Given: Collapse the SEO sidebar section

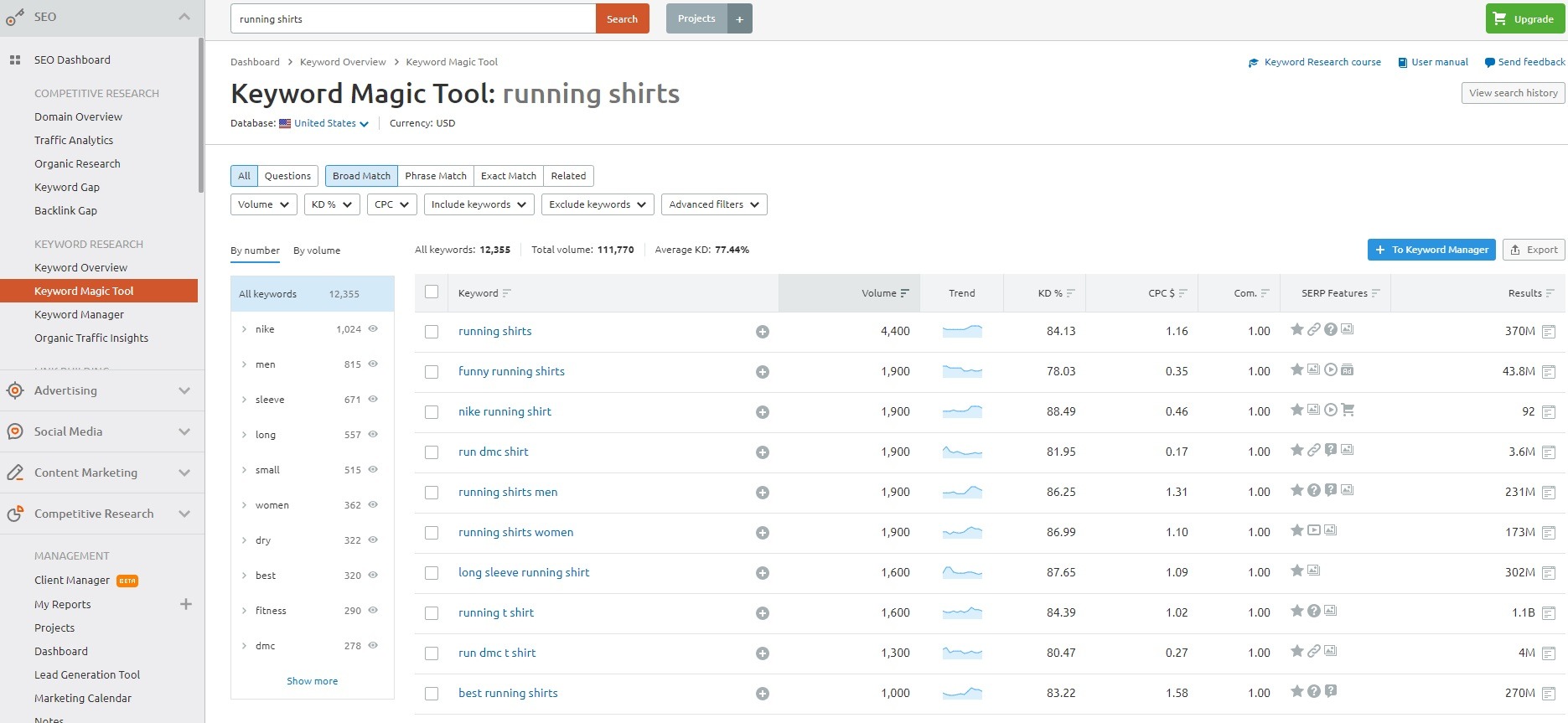Looking at the screenshot, I should [184, 17].
